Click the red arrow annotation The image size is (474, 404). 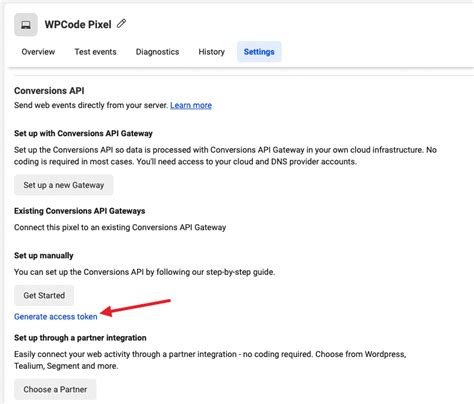coord(135,307)
